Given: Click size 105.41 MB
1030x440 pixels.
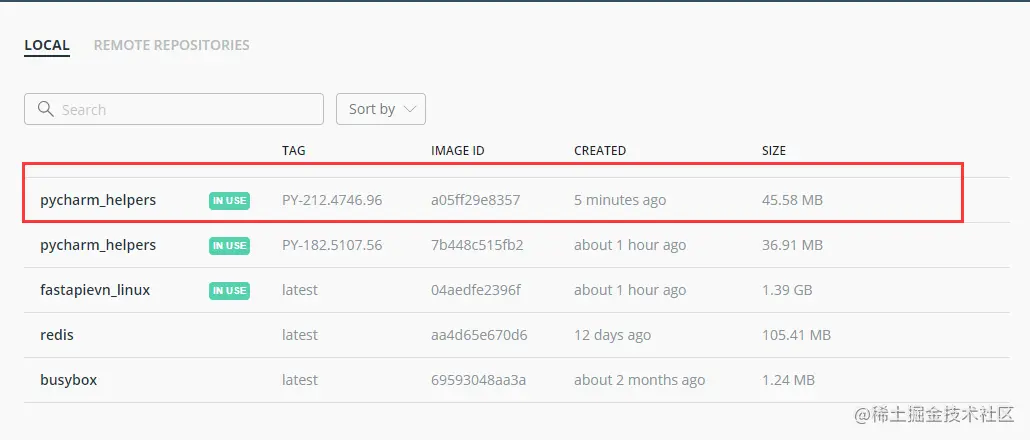Looking at the screenshot, I should pyautogui.click(x=796, y=335).
